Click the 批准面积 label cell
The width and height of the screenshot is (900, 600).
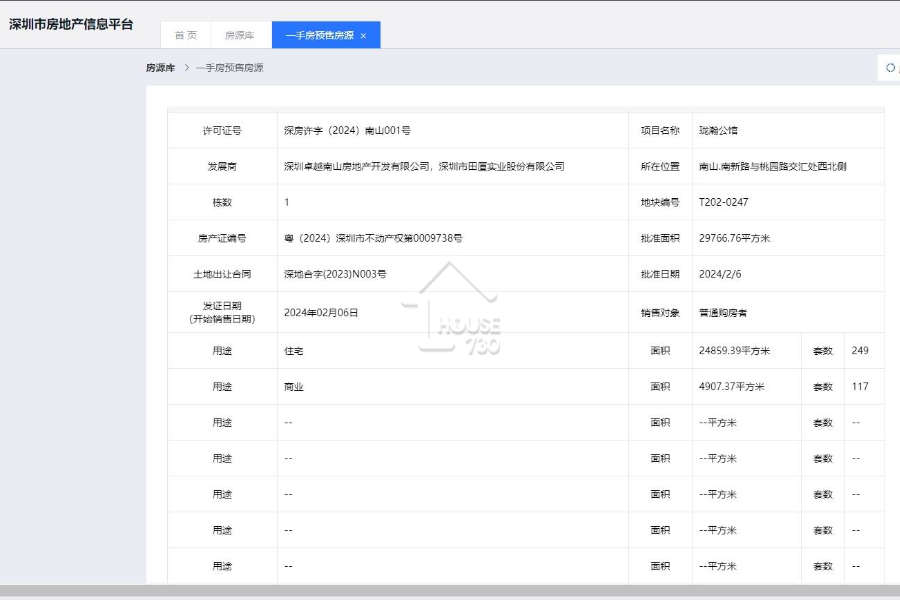click(x=660, y=238)
